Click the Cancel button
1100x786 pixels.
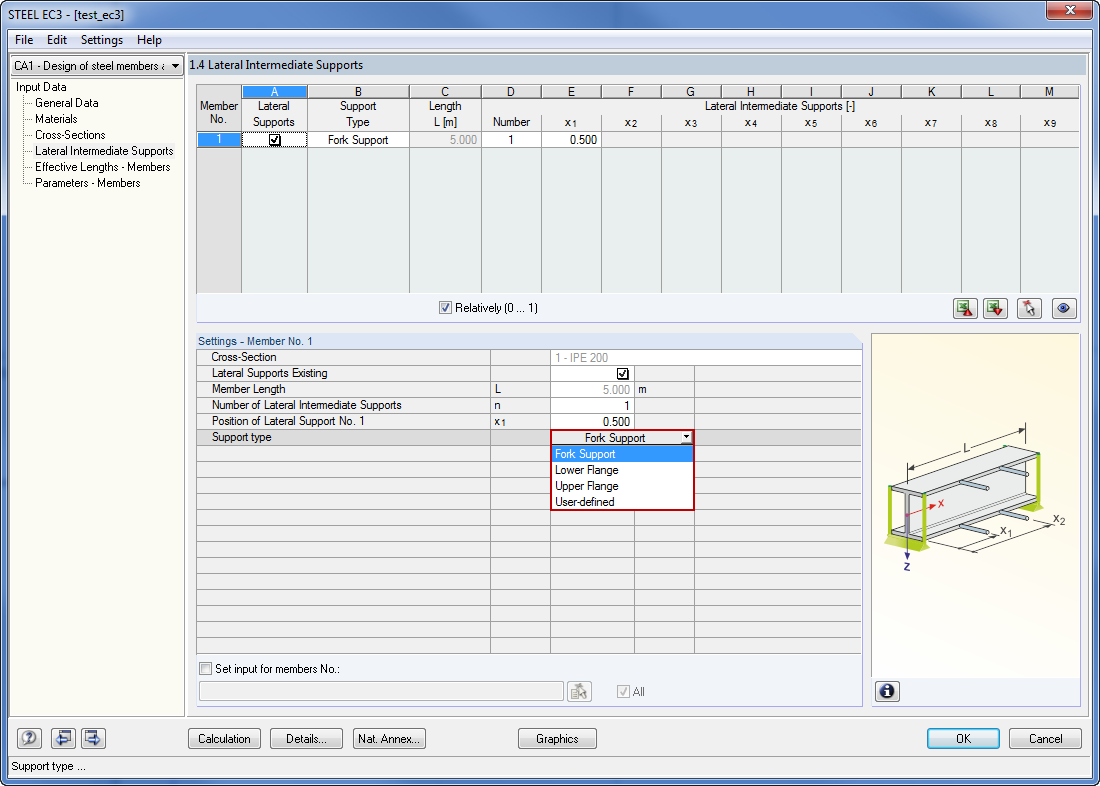pyautogui.click(x=1045, y=738)
